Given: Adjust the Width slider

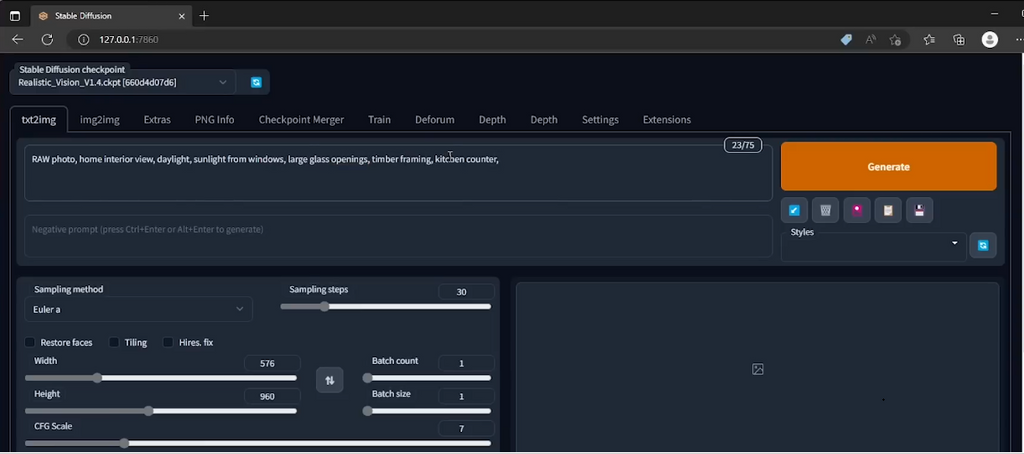Looking at the screenshot, I should click(x=161, y=378).
